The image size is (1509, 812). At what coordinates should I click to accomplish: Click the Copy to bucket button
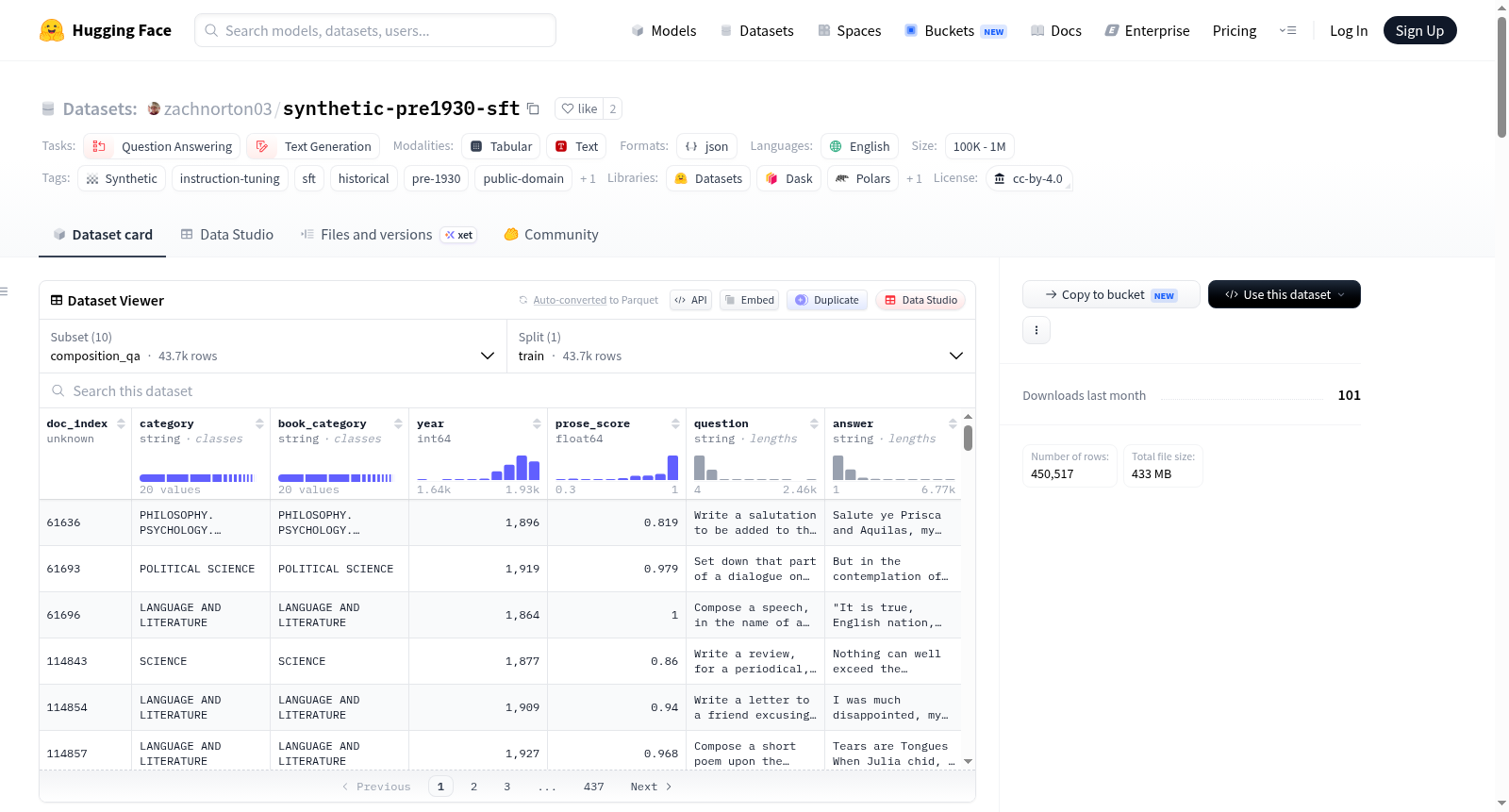coord(1111,294)
